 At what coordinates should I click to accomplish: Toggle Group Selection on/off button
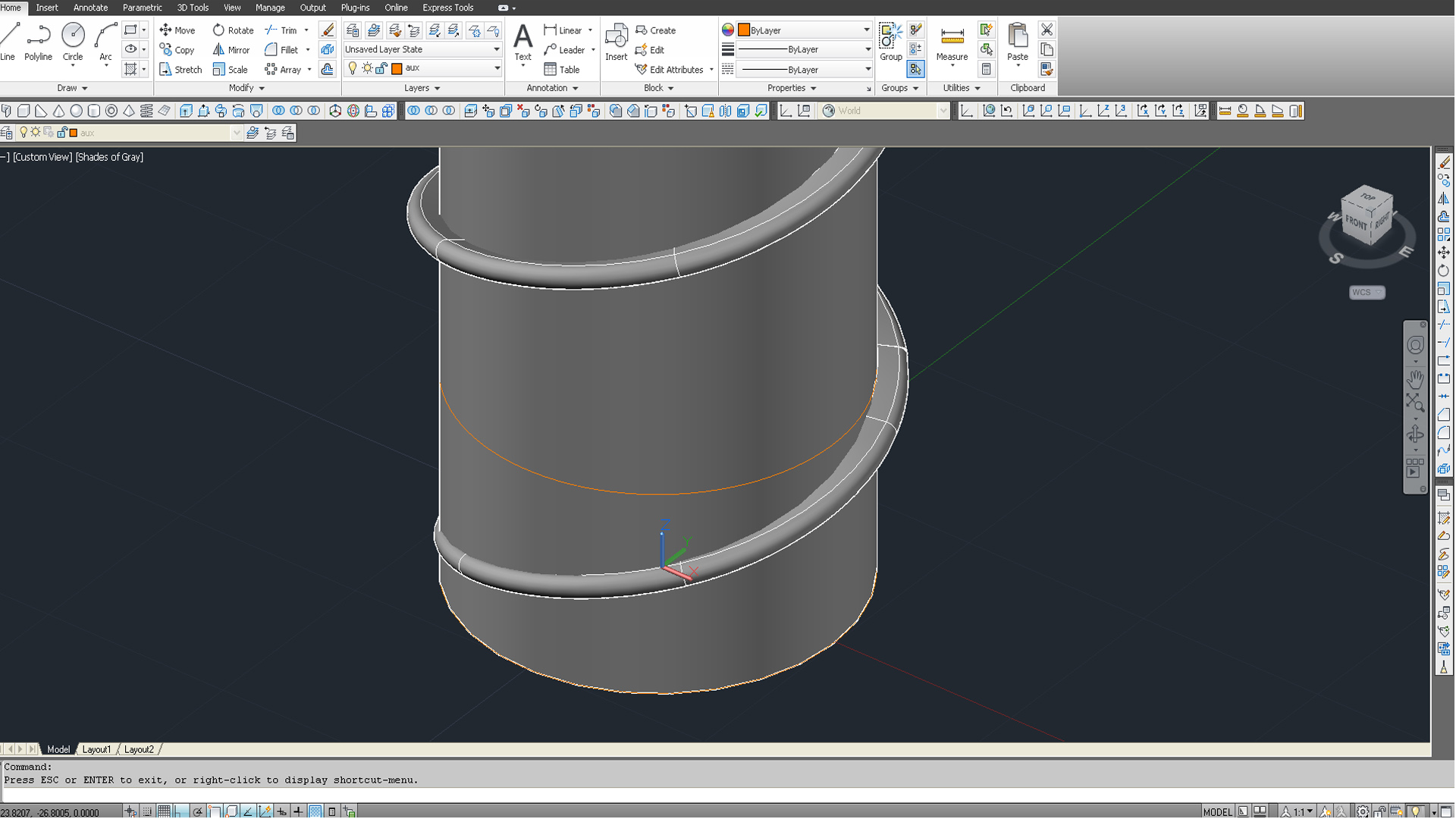pos(915,69)
